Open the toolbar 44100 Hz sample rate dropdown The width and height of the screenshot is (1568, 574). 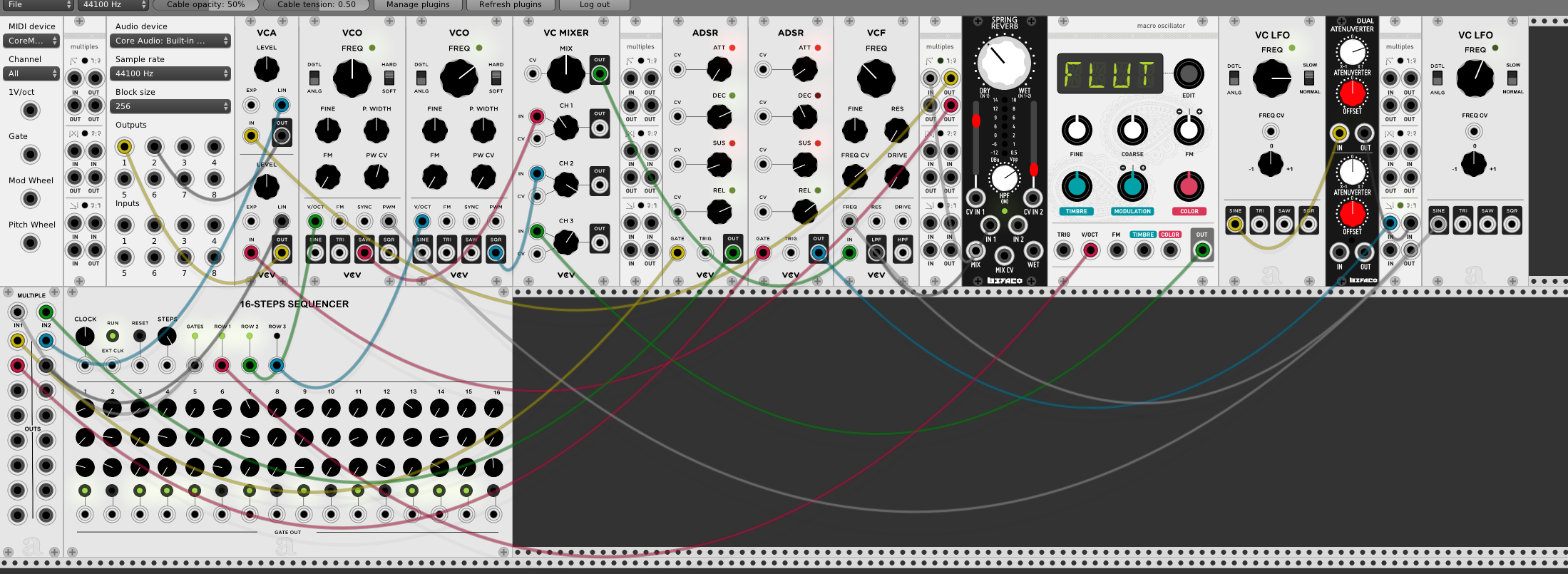pyautogui.click(x=112, y=5)
